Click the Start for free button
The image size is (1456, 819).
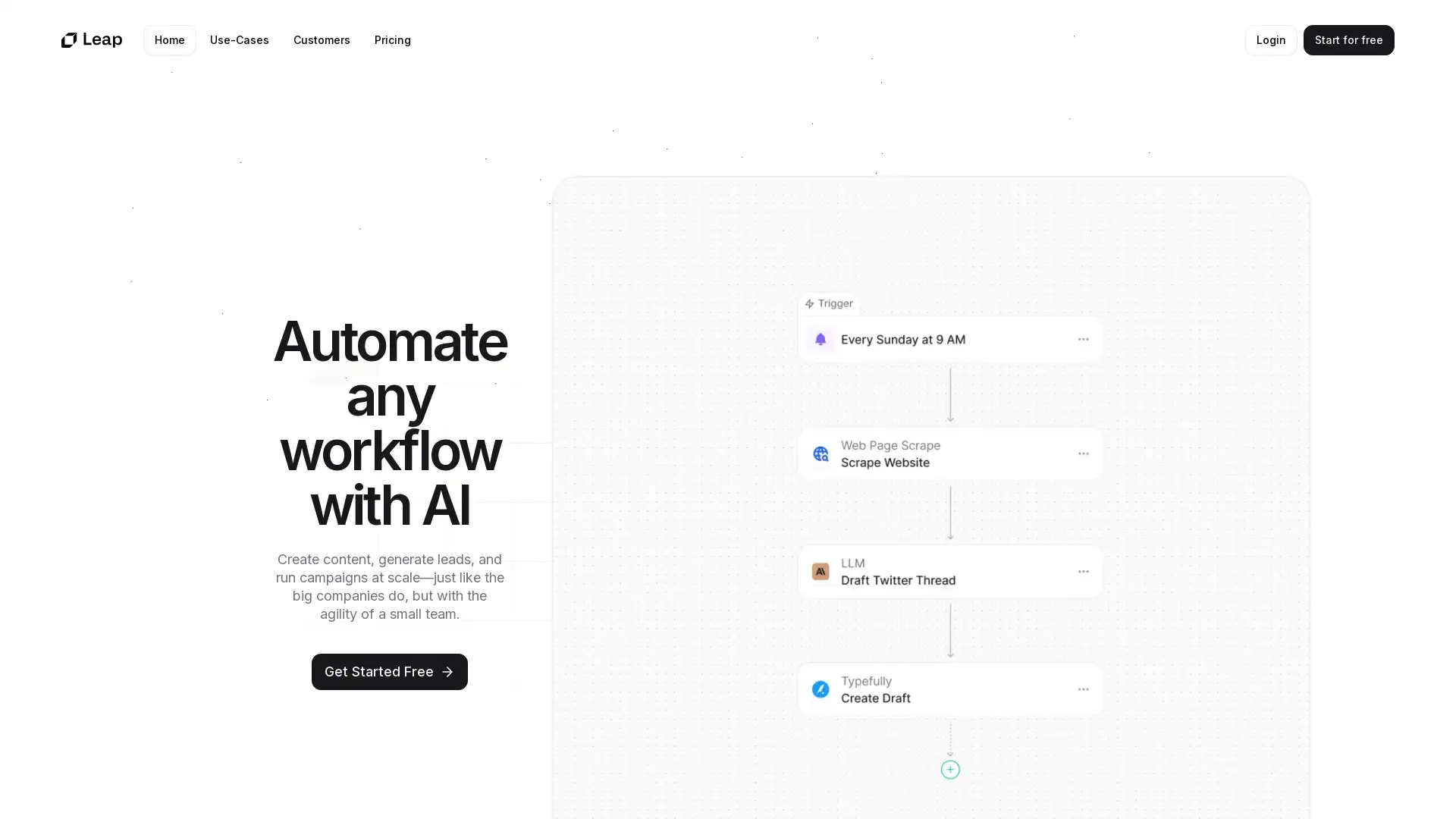tap(1348, 40)
